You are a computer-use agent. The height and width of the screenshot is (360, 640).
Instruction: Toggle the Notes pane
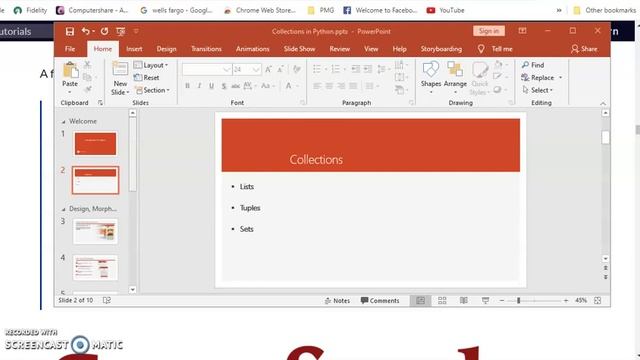coord(337,301)
